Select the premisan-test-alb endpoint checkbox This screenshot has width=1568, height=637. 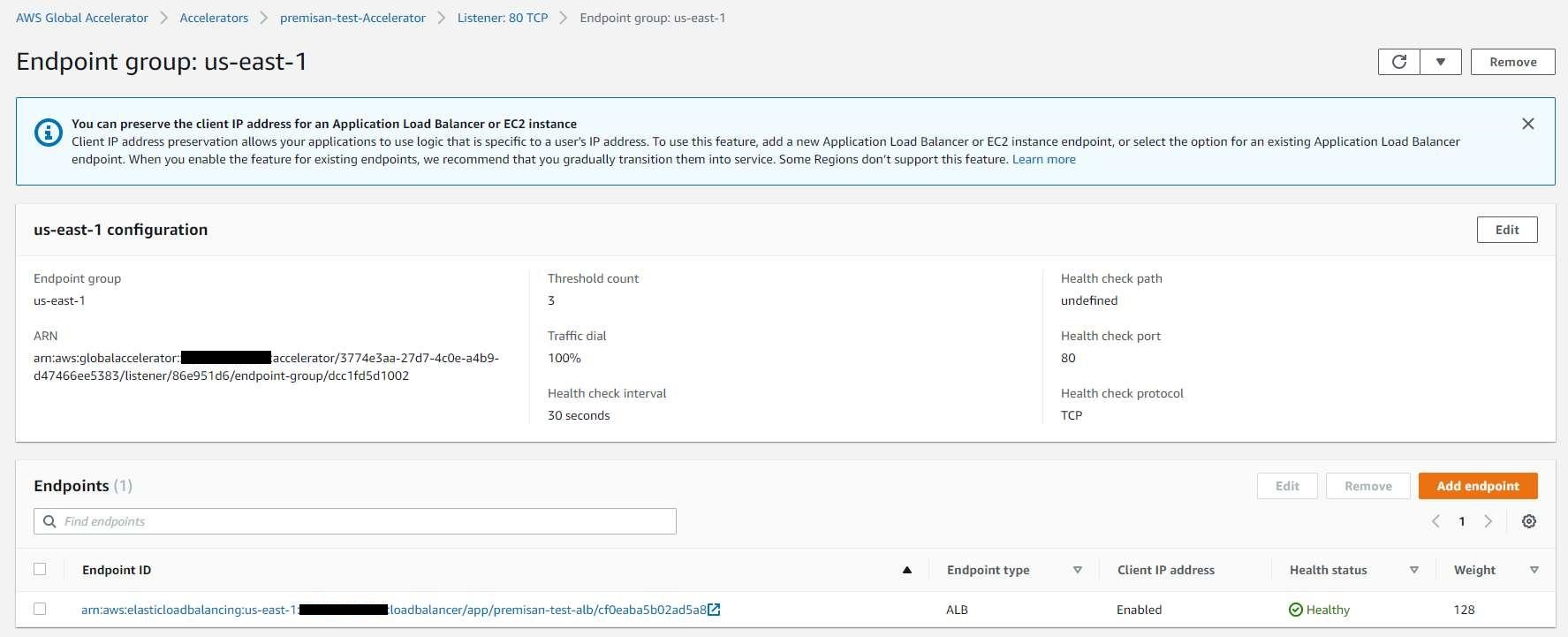click(x=40, y=609)
